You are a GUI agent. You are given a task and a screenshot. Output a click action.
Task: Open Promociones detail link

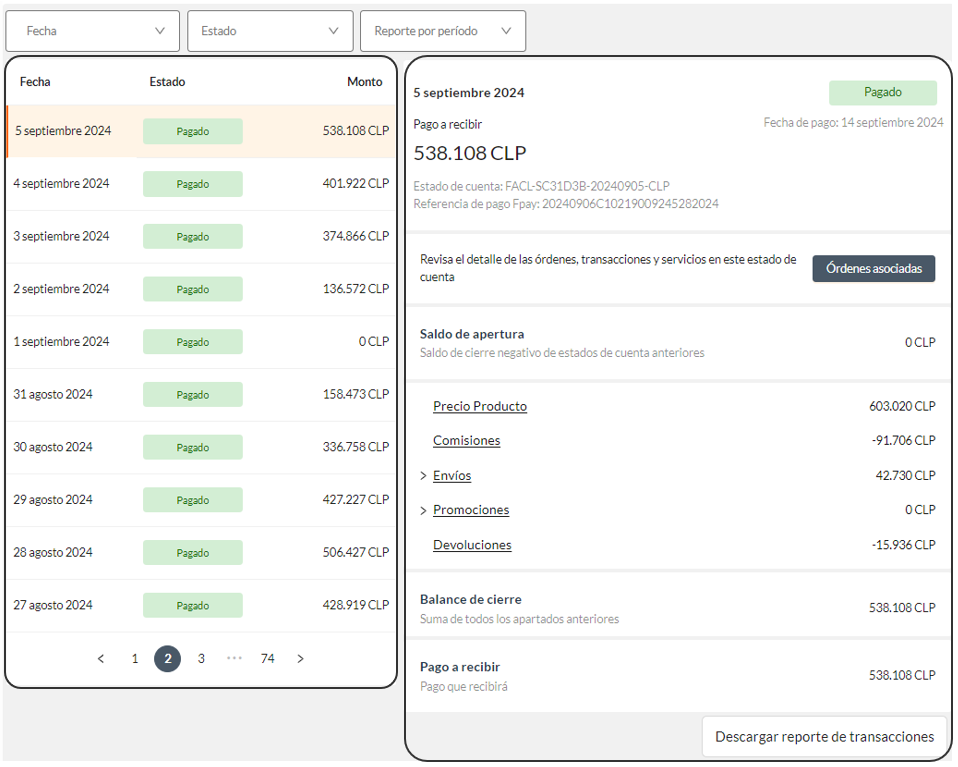pos(471,510)
